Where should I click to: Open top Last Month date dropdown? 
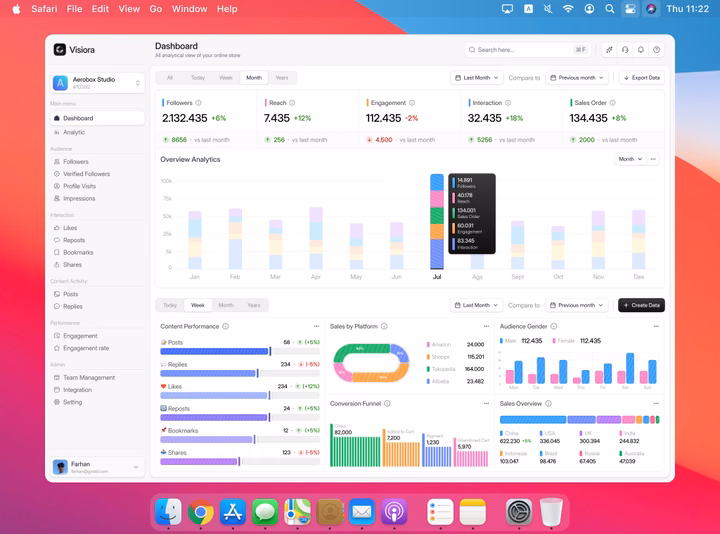pos(477,78)
